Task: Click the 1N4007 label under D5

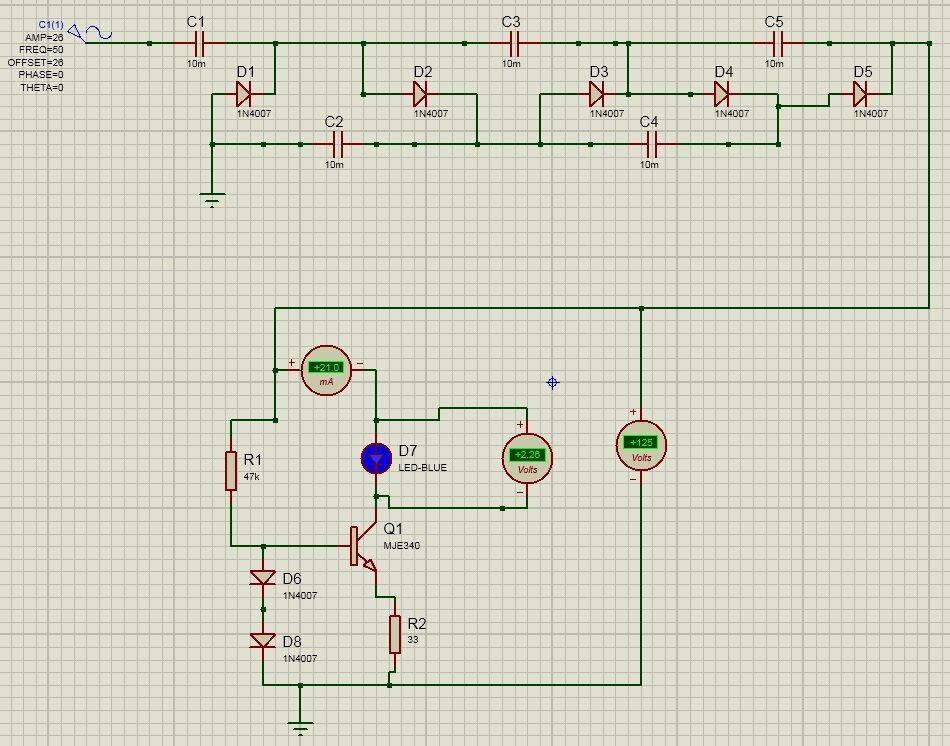Action: point(871,113)
